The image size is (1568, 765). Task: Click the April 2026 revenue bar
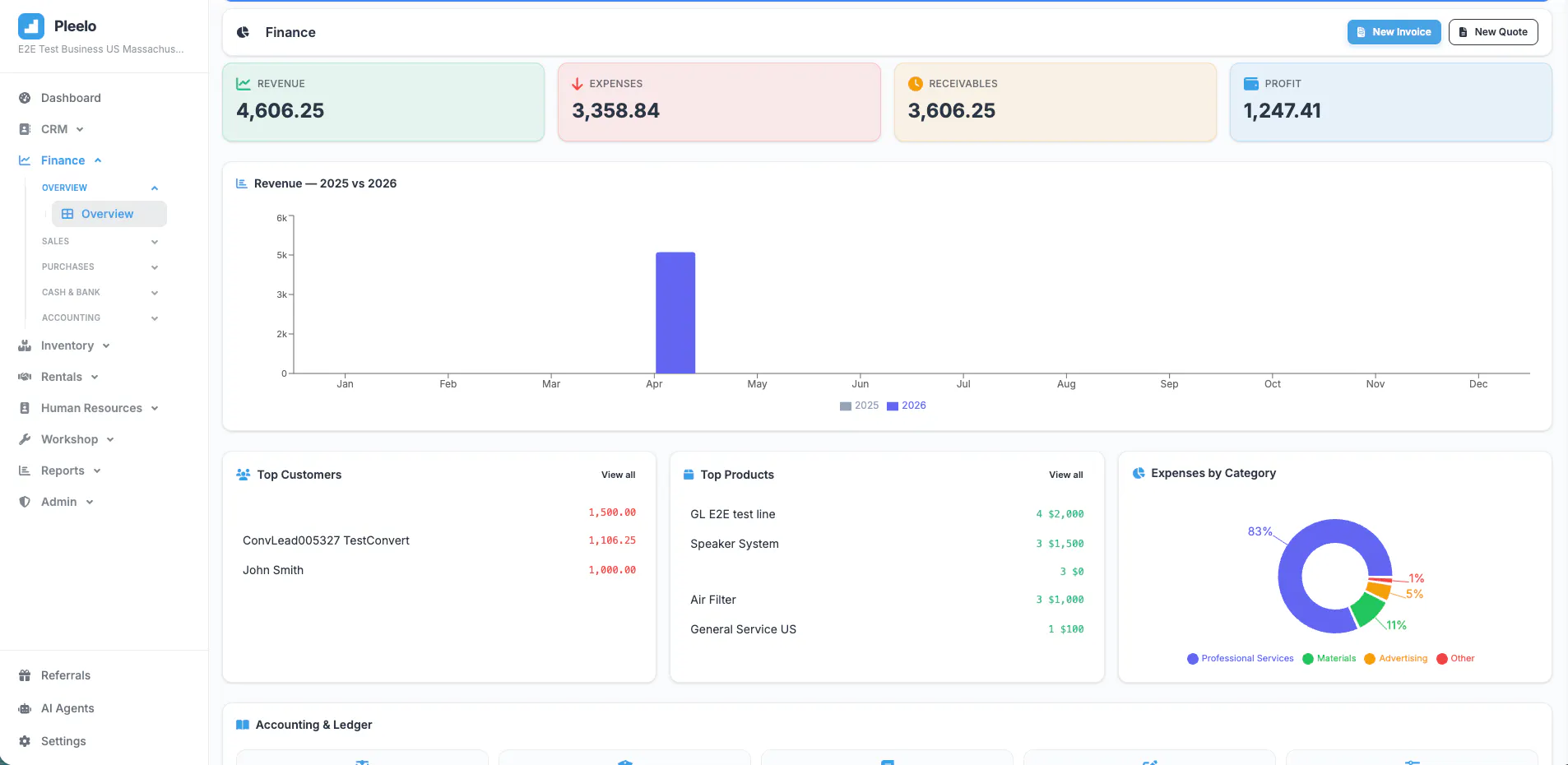coord(675,313)
